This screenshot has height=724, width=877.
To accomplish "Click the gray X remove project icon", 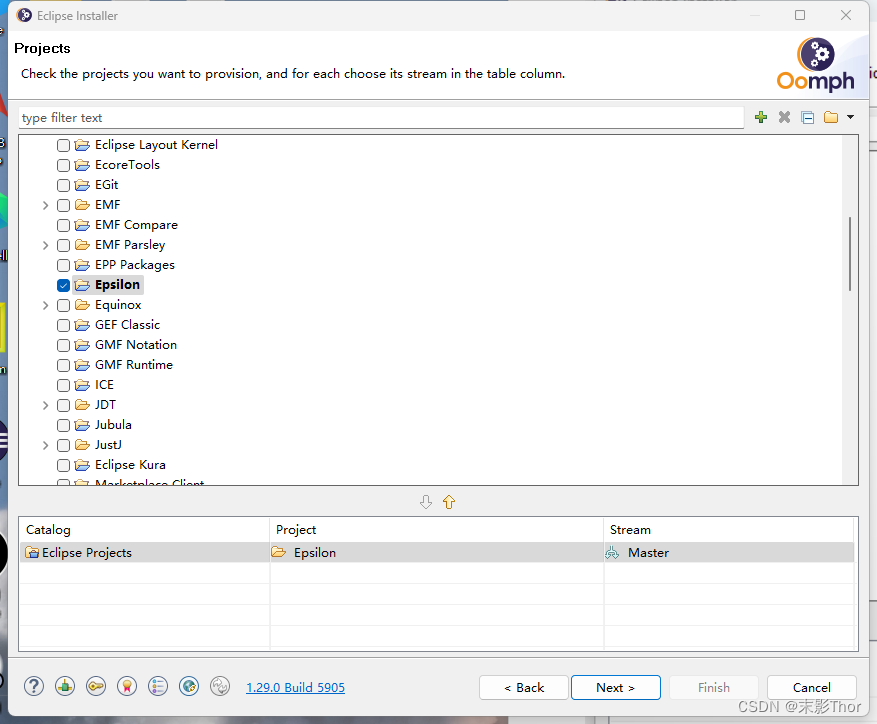I will tap(784, 117).
